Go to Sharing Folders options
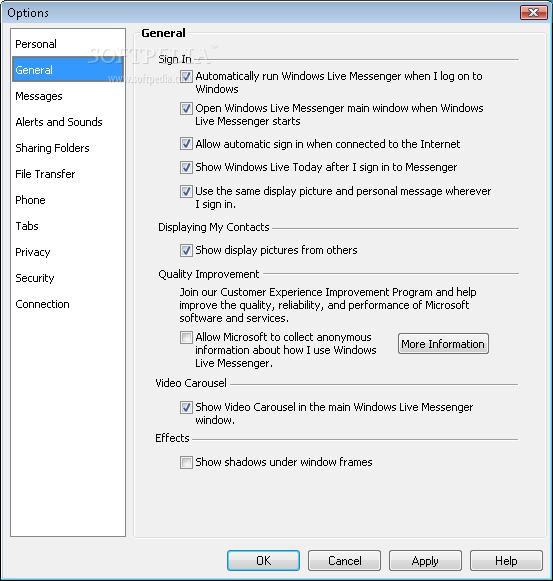The width and height of the screenshot is (553, 581). (67, 148)
